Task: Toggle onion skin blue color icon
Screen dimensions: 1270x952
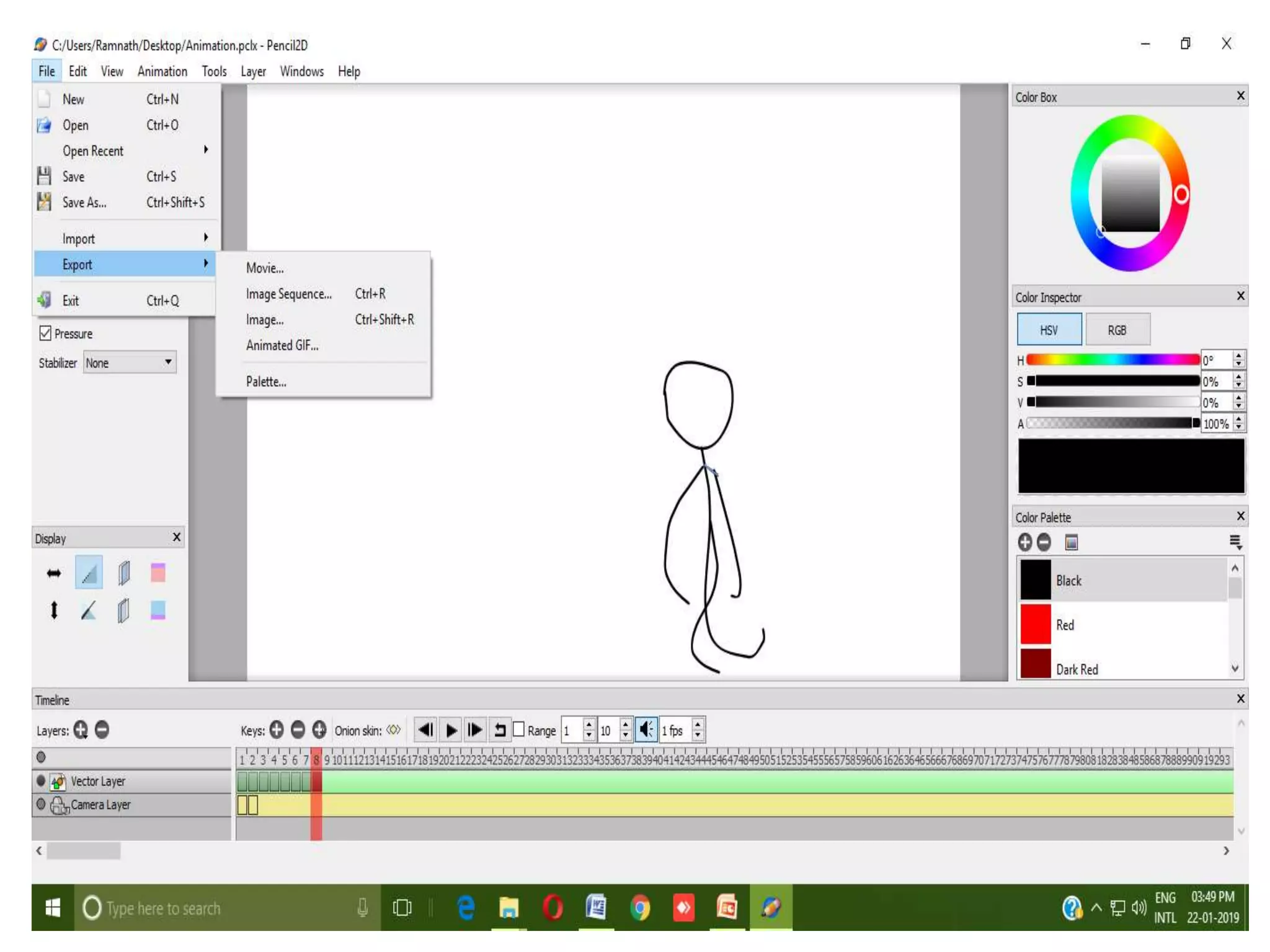Action: [x=158, y=610]
